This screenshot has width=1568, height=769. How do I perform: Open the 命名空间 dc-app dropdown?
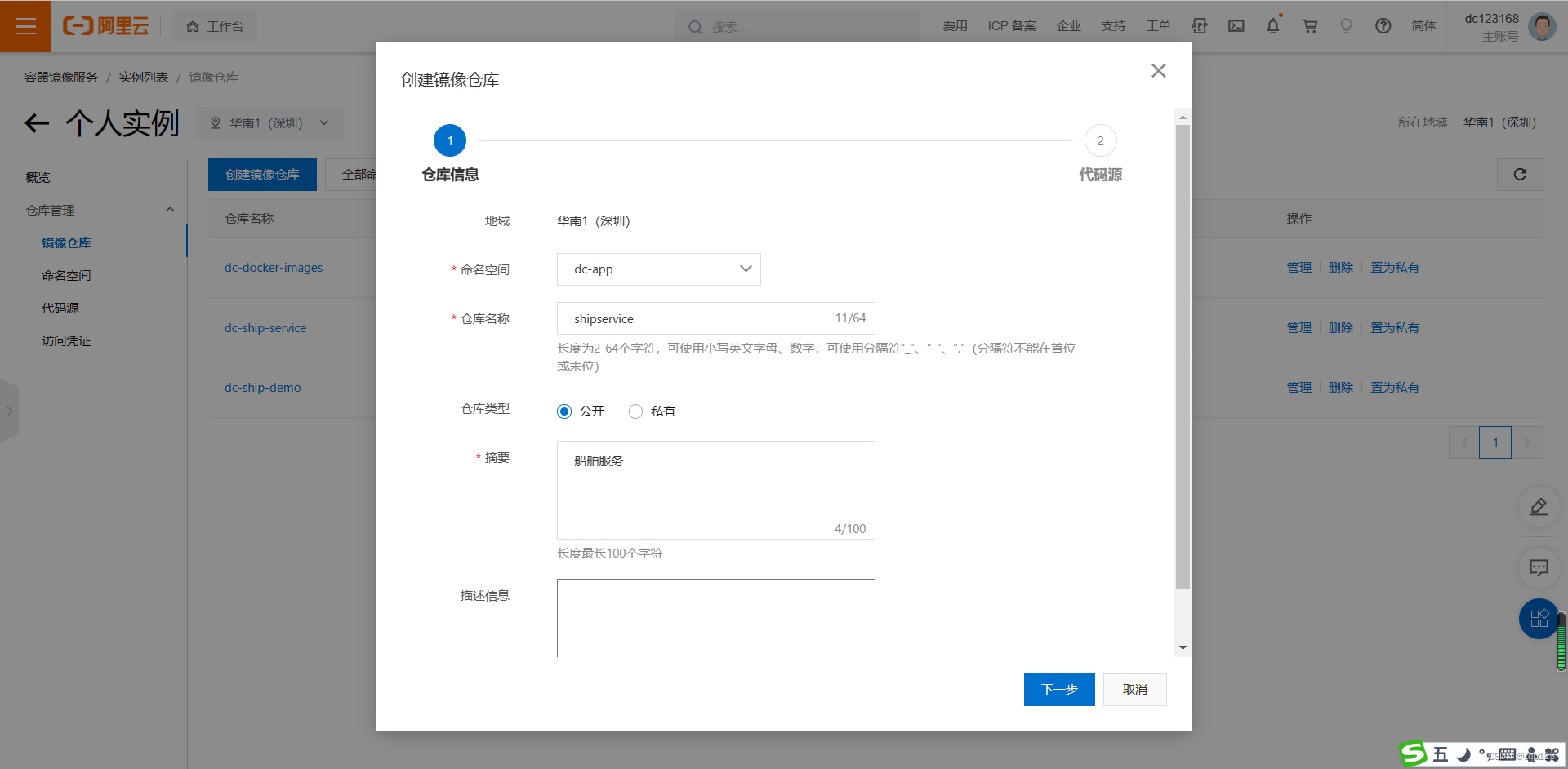tap(658, 269)
